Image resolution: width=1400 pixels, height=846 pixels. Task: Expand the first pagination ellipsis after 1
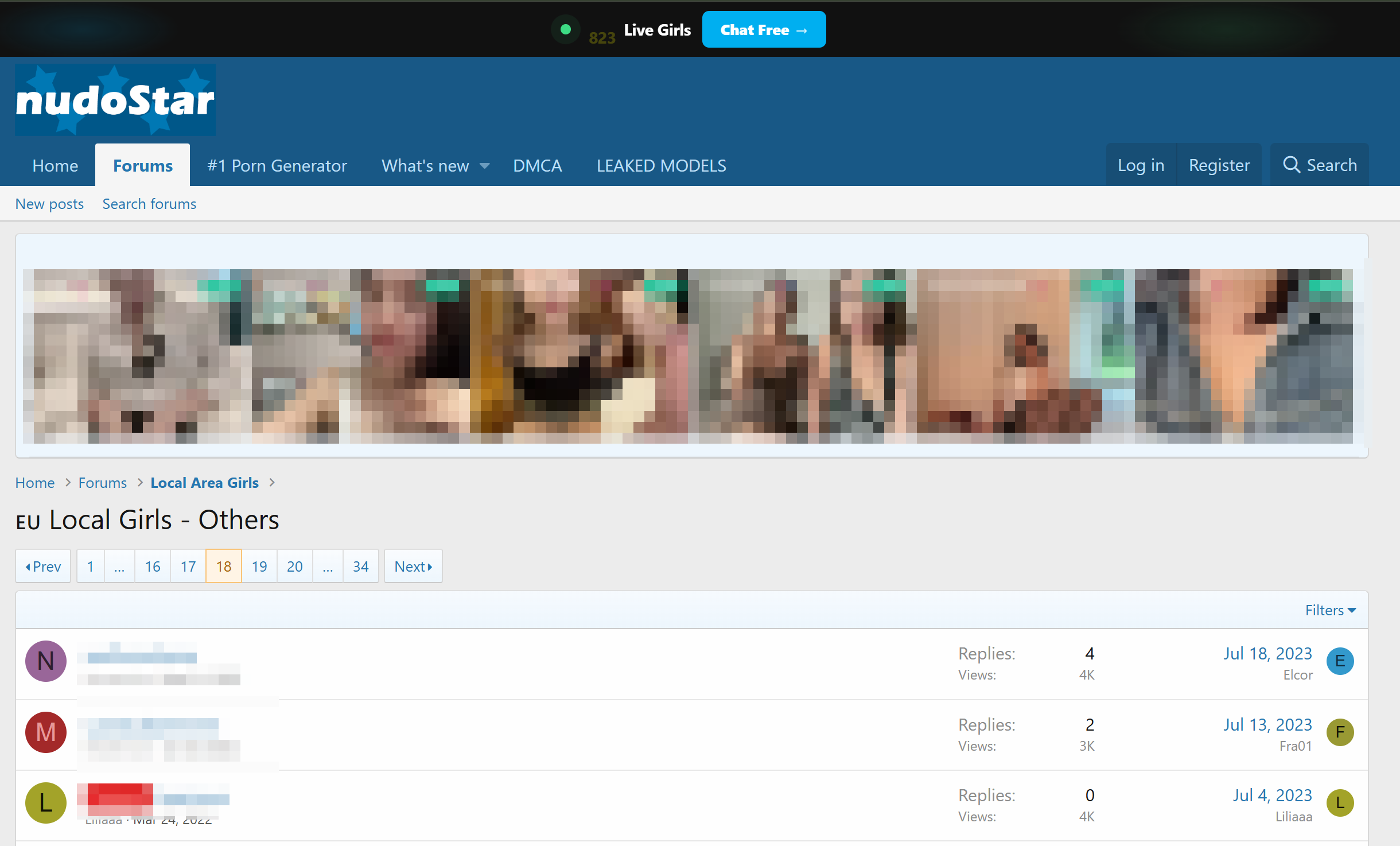coord(119,566)
